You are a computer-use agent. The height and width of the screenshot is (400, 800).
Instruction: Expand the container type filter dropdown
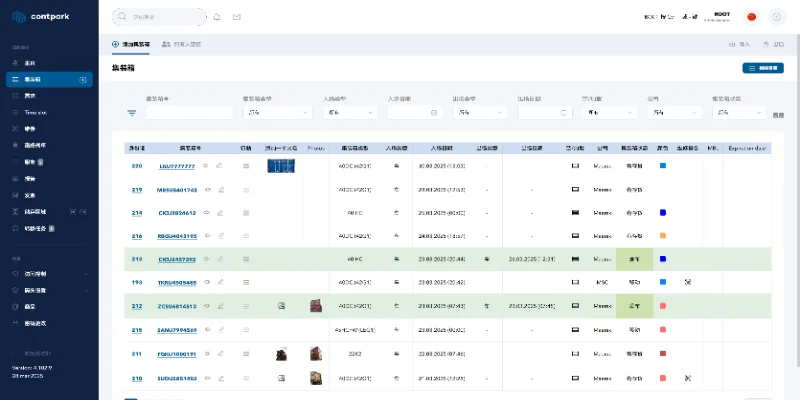click(276, 113)
